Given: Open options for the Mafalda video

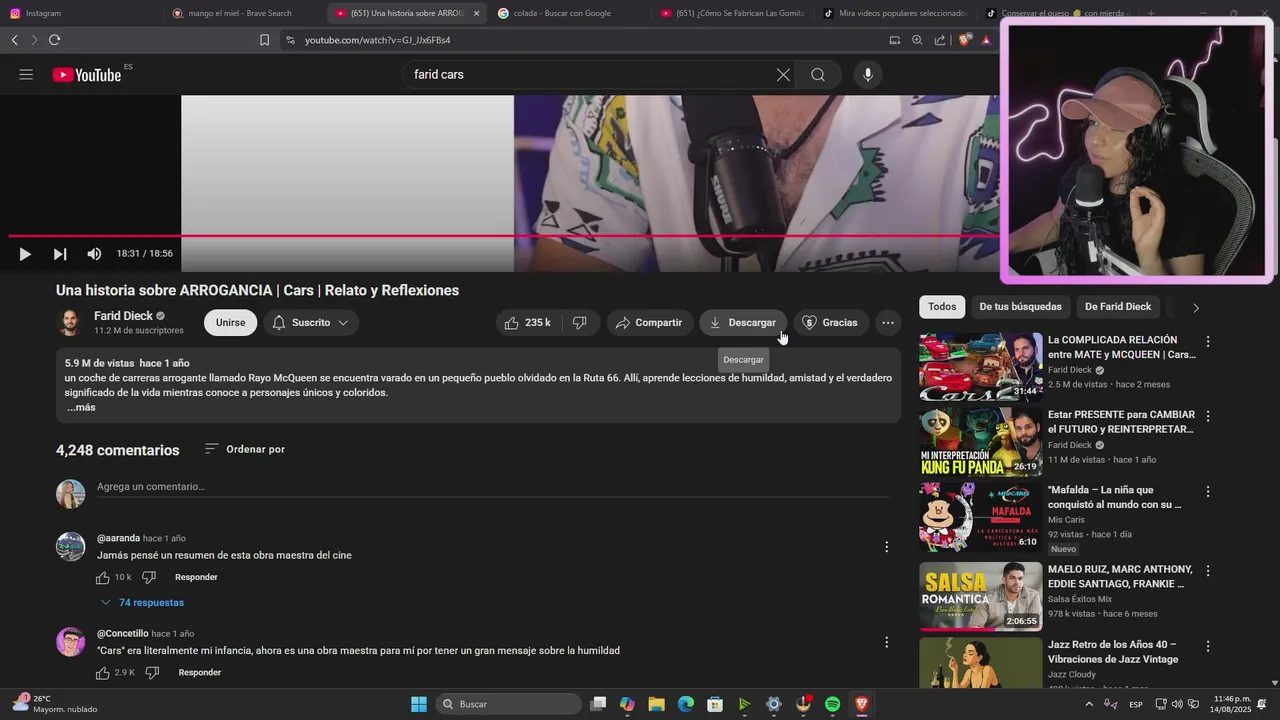Looking at the screenshot, I should tap(1208, 492).
